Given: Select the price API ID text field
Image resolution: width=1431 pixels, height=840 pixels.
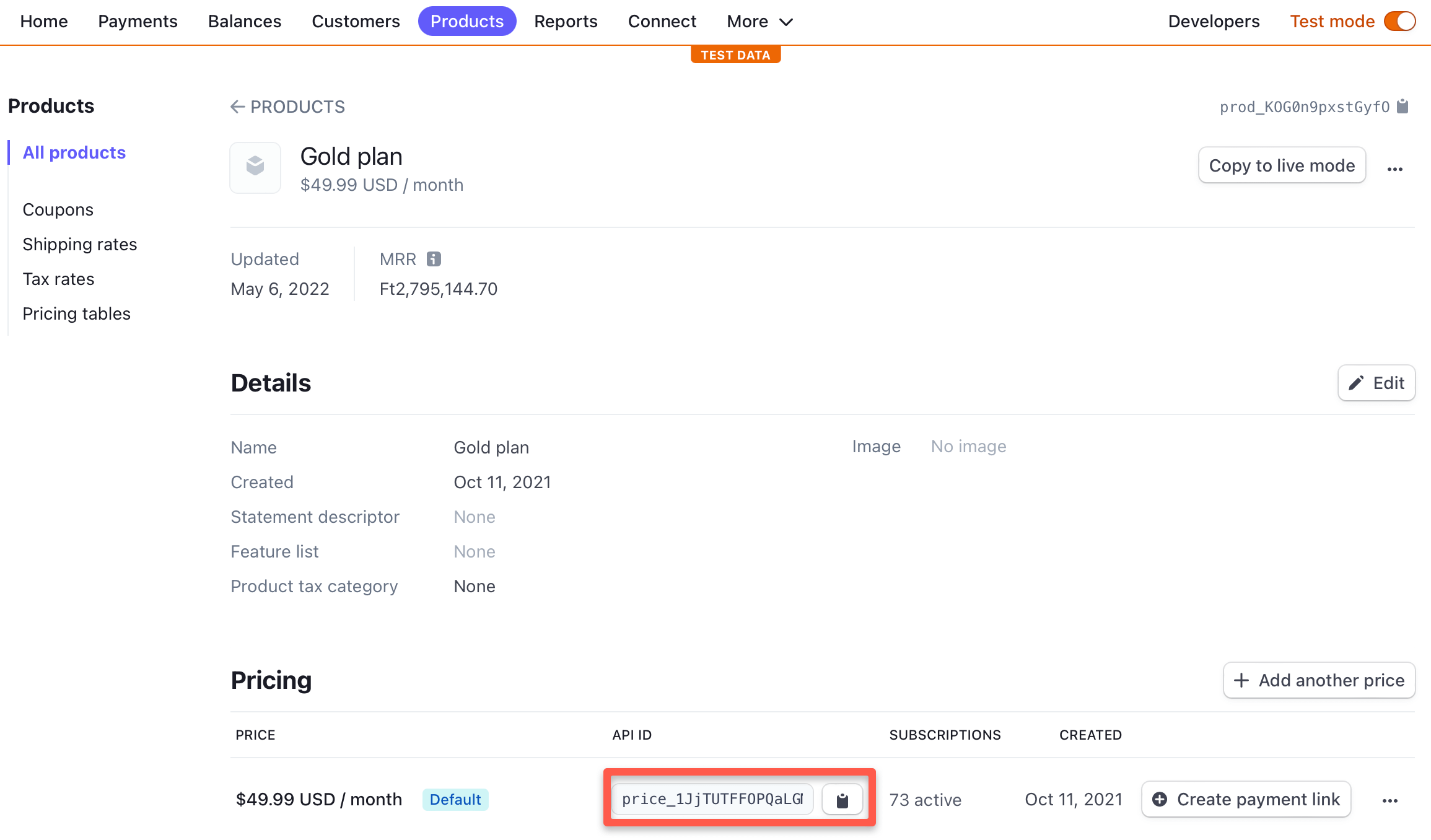Looking at the screenshot, I should 711,799.
